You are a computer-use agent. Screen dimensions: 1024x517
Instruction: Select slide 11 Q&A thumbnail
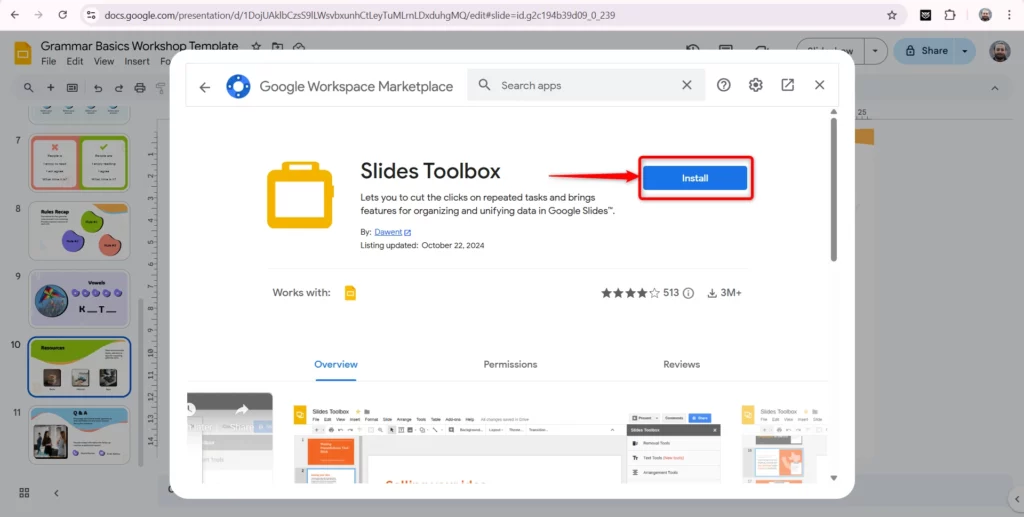(79, 435)
